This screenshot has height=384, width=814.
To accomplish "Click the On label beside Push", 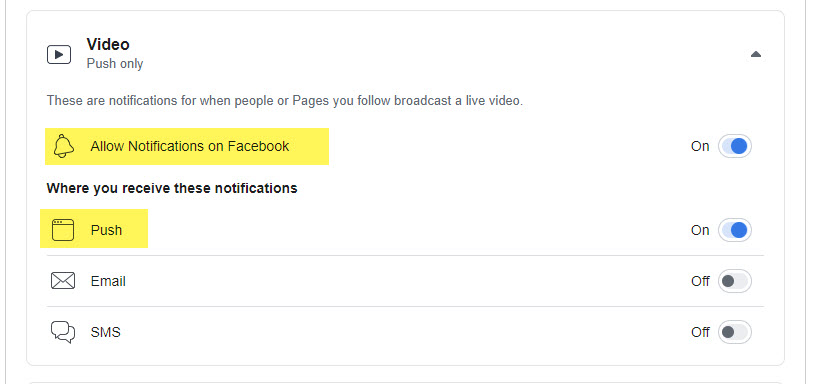I will 700,230.
